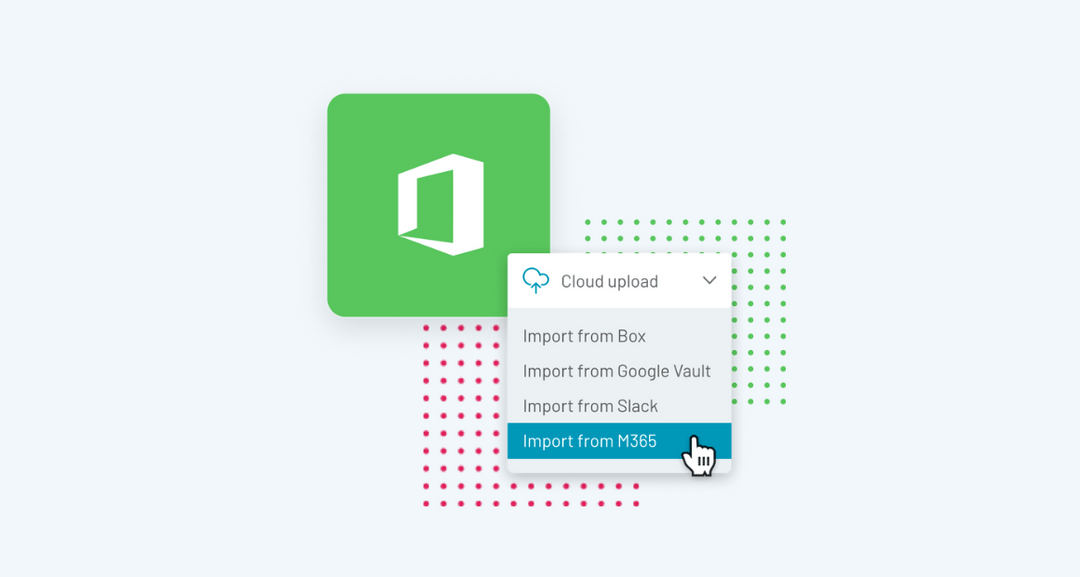The width and height of the screenshot is (1080, 577).
Task: Click Import from Slack
Action: (x=590, y=406)
